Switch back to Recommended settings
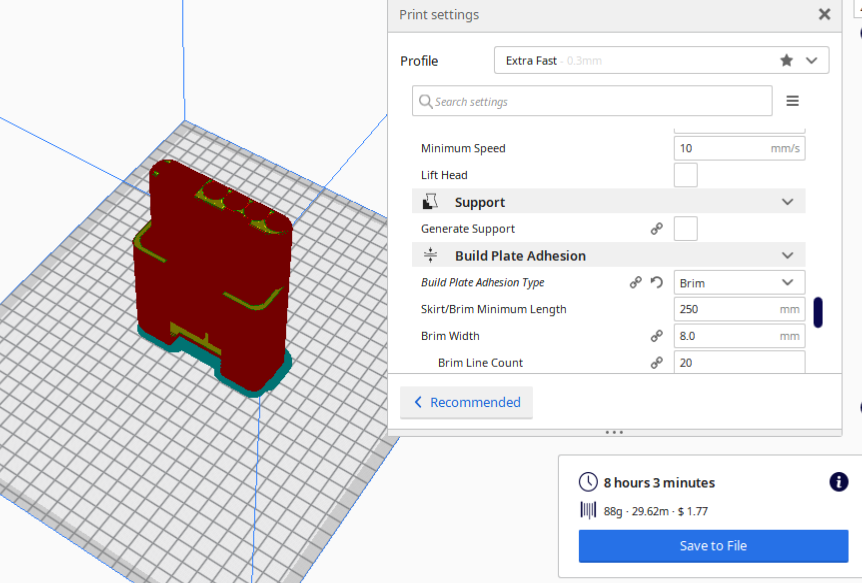The height and width of the screenshot is (583, 862). tap(466, 402)
